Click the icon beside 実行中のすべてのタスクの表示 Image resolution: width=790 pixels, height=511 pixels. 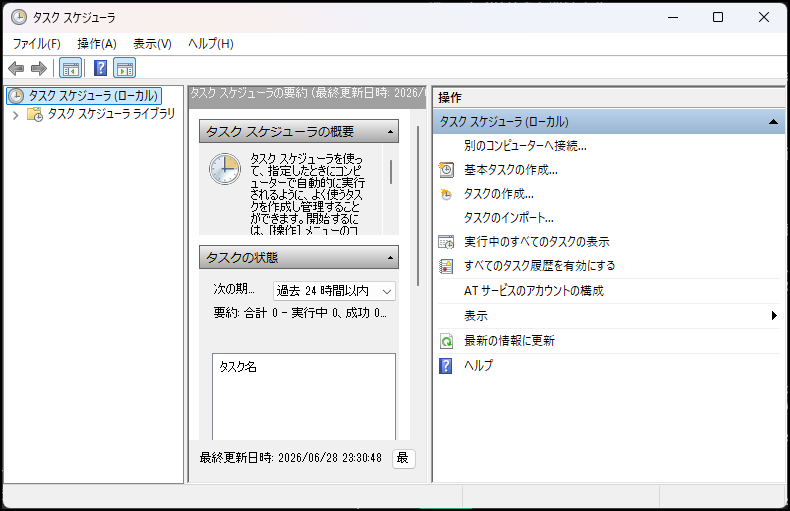(x=446, y=242)
